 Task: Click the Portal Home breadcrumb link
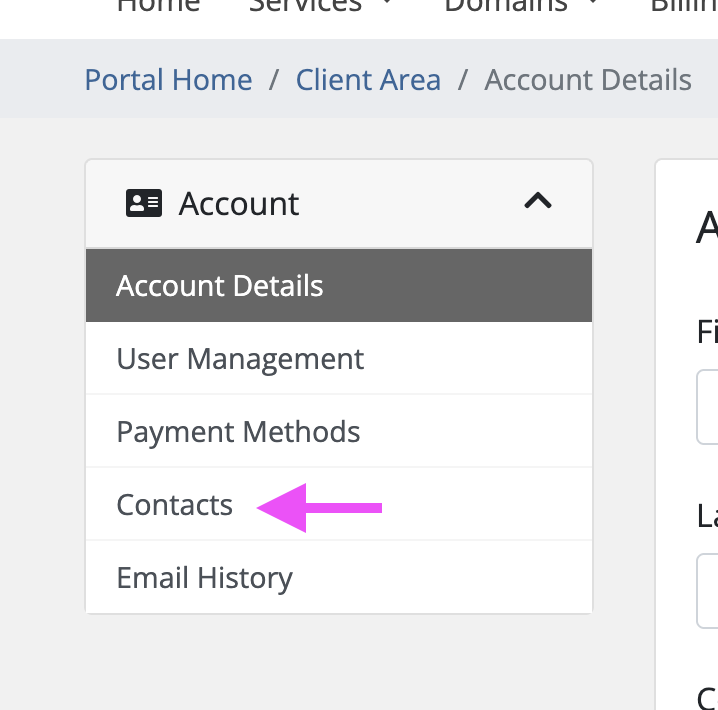168,80
